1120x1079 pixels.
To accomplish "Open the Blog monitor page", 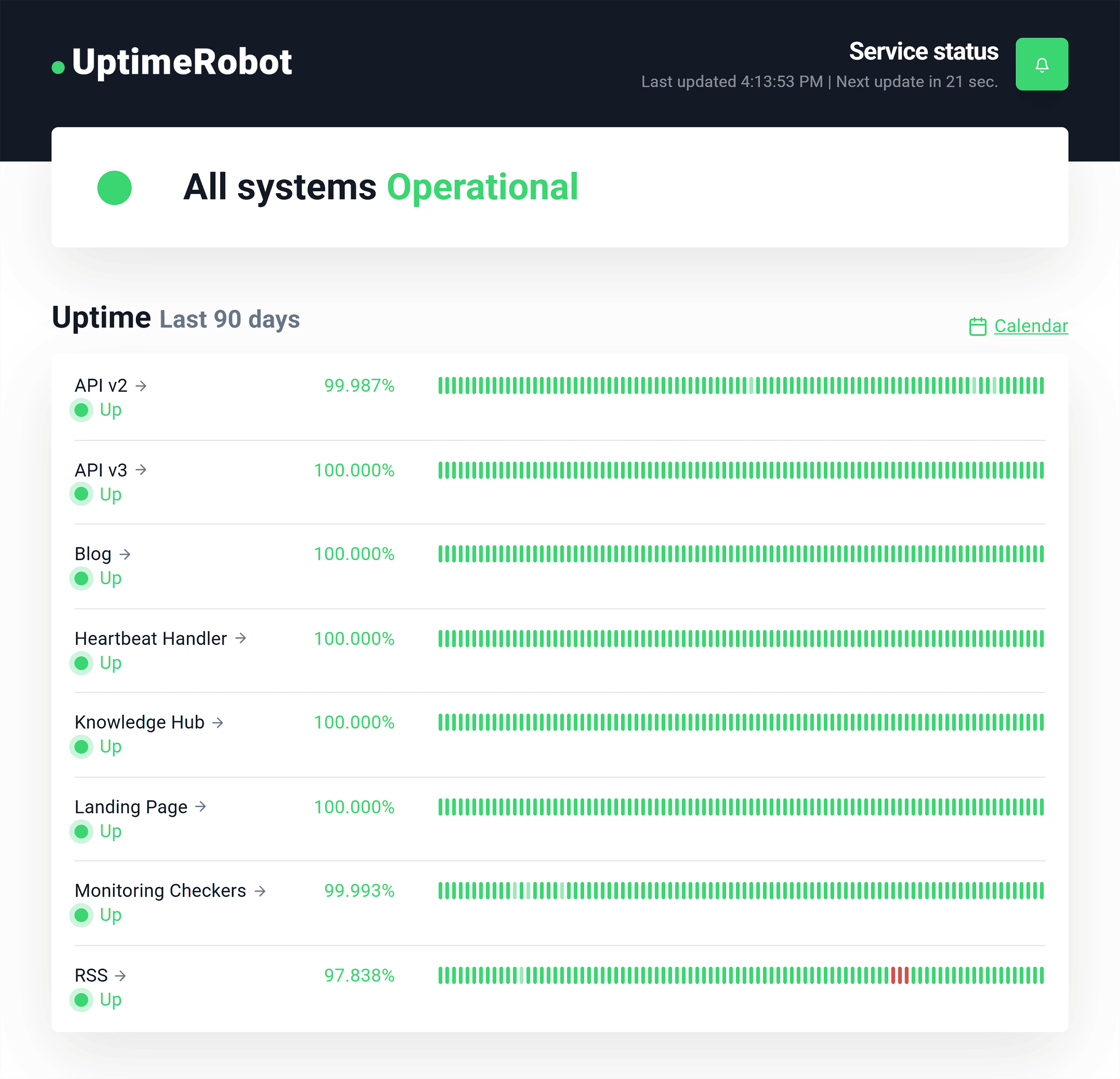I will coord(93,554).
